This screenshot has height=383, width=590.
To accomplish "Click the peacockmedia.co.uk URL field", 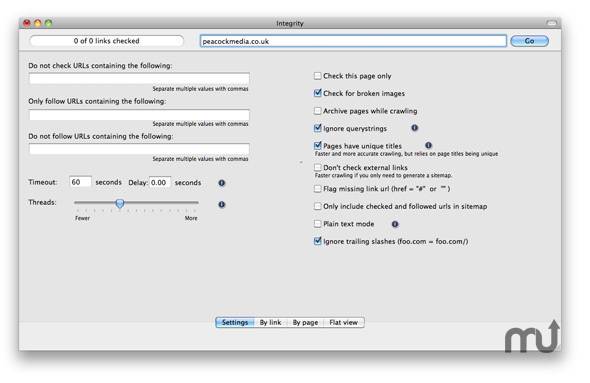I will [x=353, y=41].
